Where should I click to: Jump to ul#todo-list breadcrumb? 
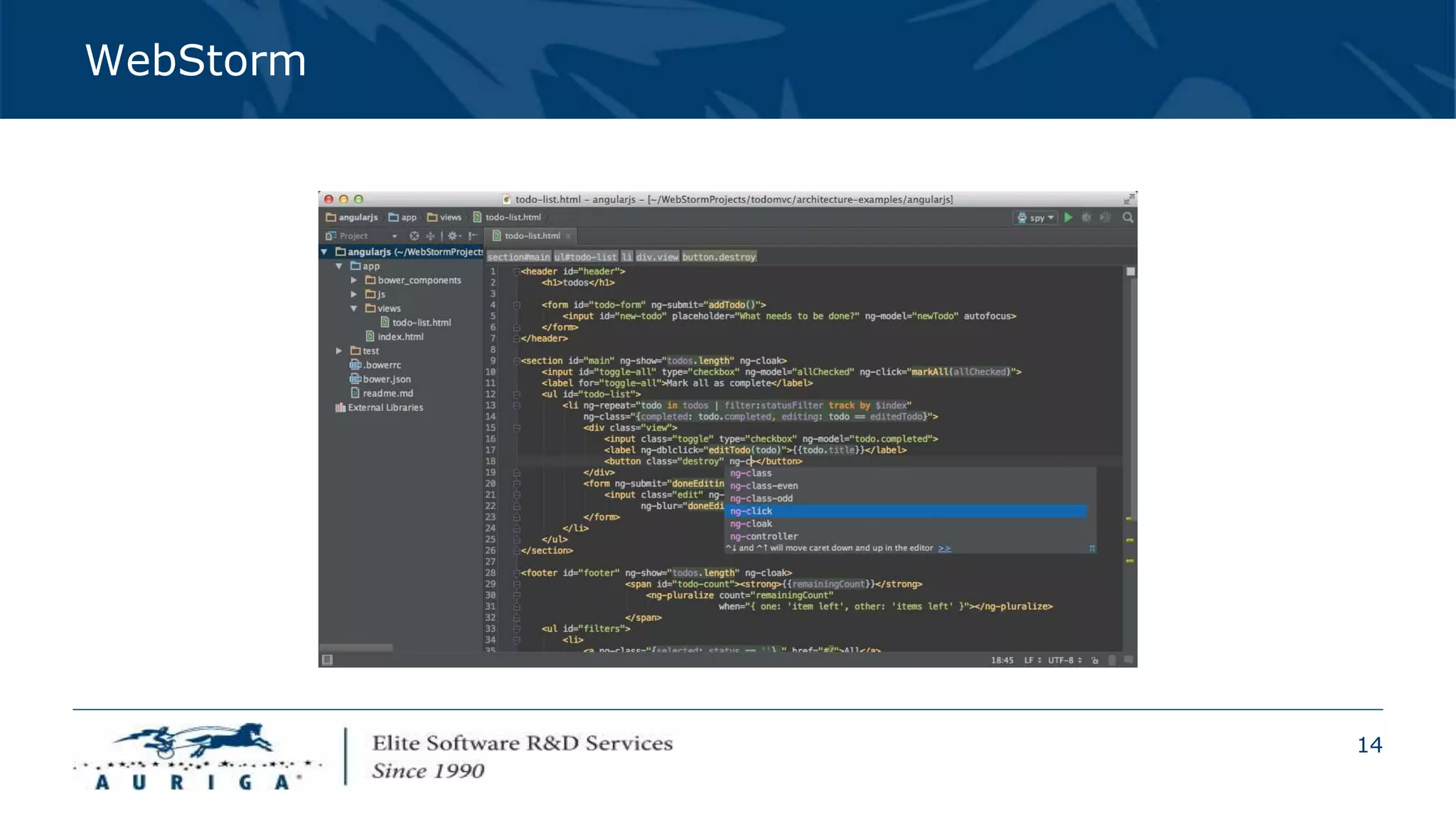(586, 257)
